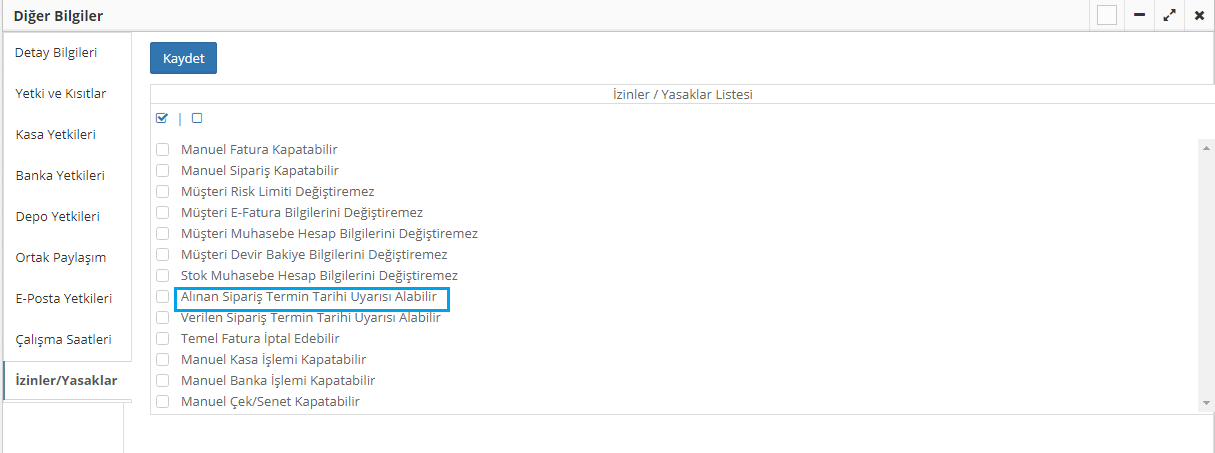
Task: Click the white square in title bar
Action: click(x=1106, y=16)
